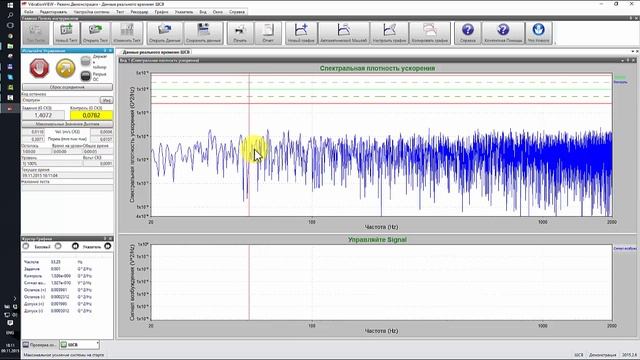The width and height of the screenshot is (640, 360).
Task: Click the stop code field in control panel
Action: 60,100
